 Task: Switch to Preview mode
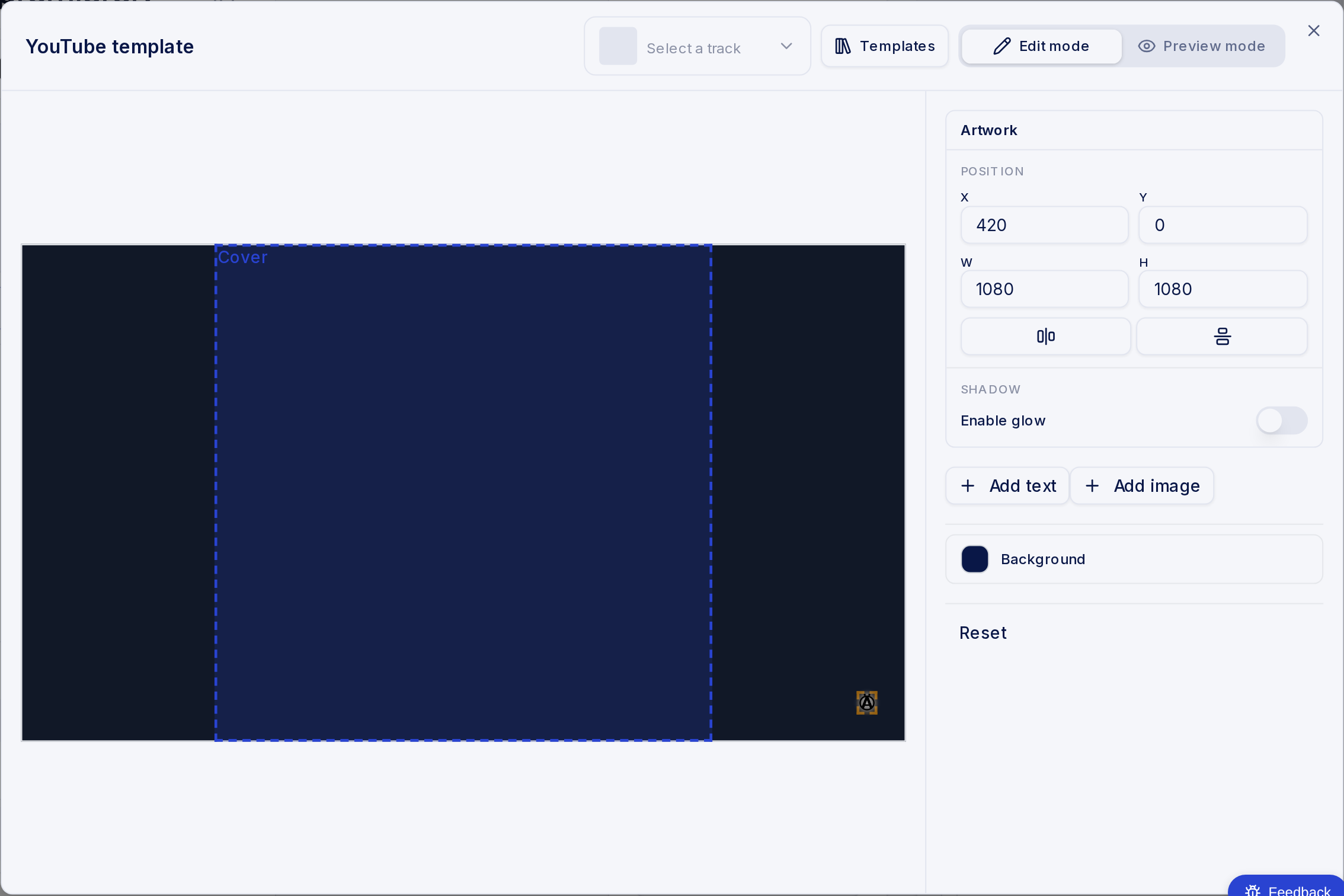pos(1202,46)
